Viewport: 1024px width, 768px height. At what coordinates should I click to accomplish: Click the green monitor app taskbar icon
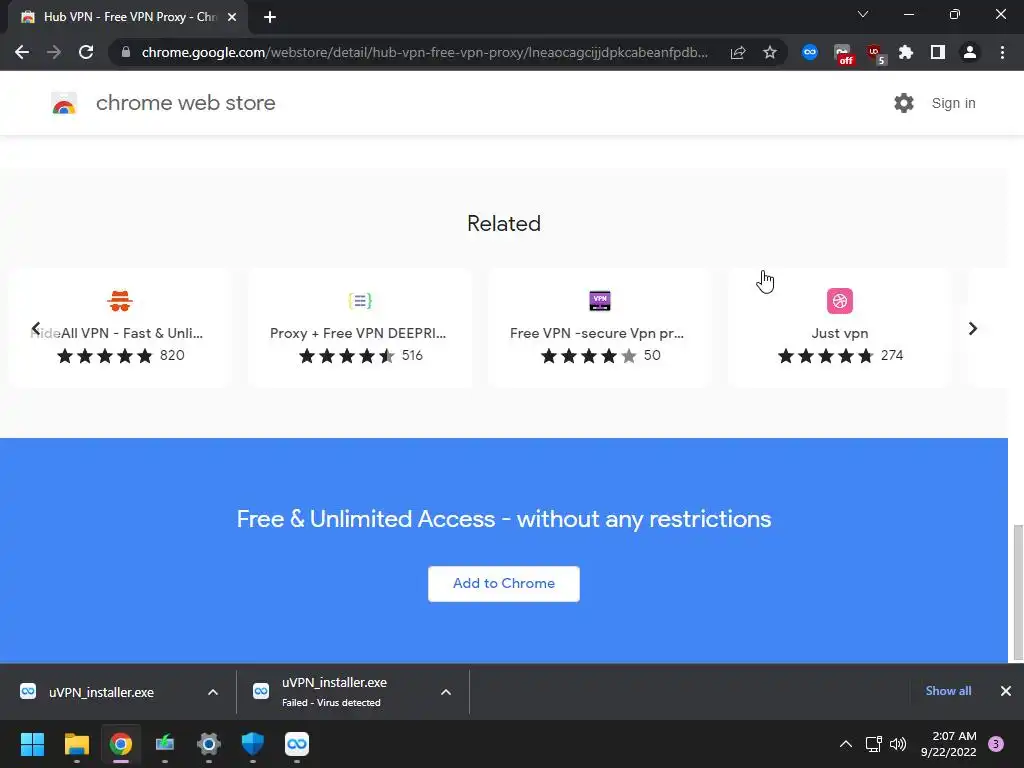165,744
